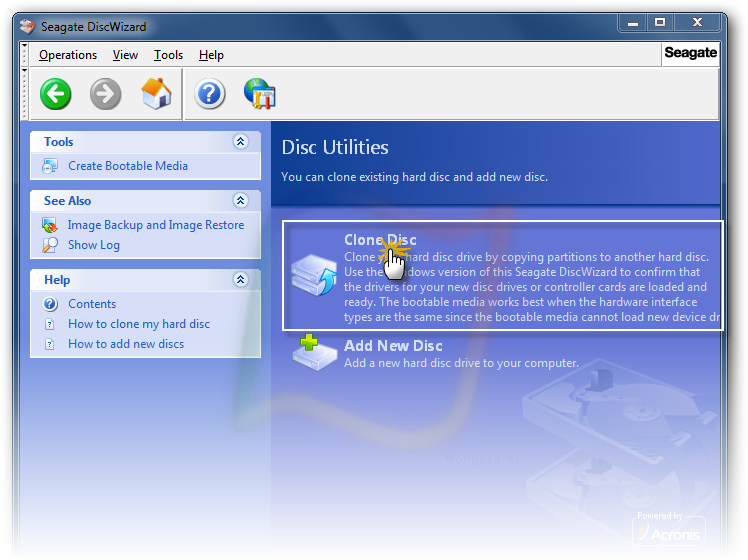Select the Add New Disc option title
748x560 pixels.
393,345
